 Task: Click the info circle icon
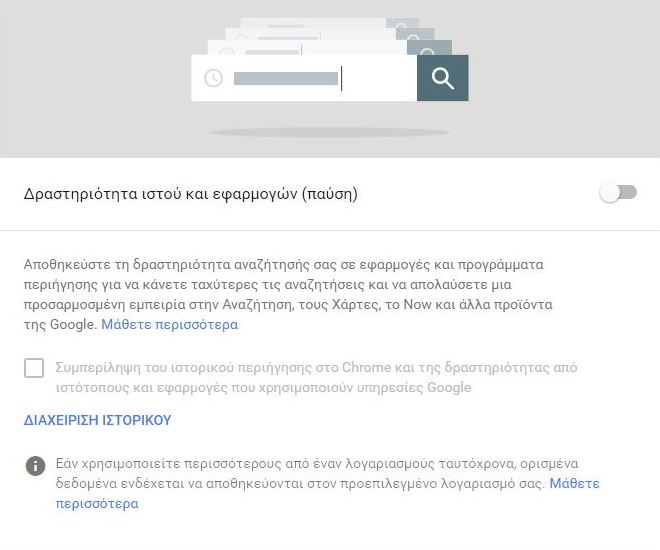[35, 466]
